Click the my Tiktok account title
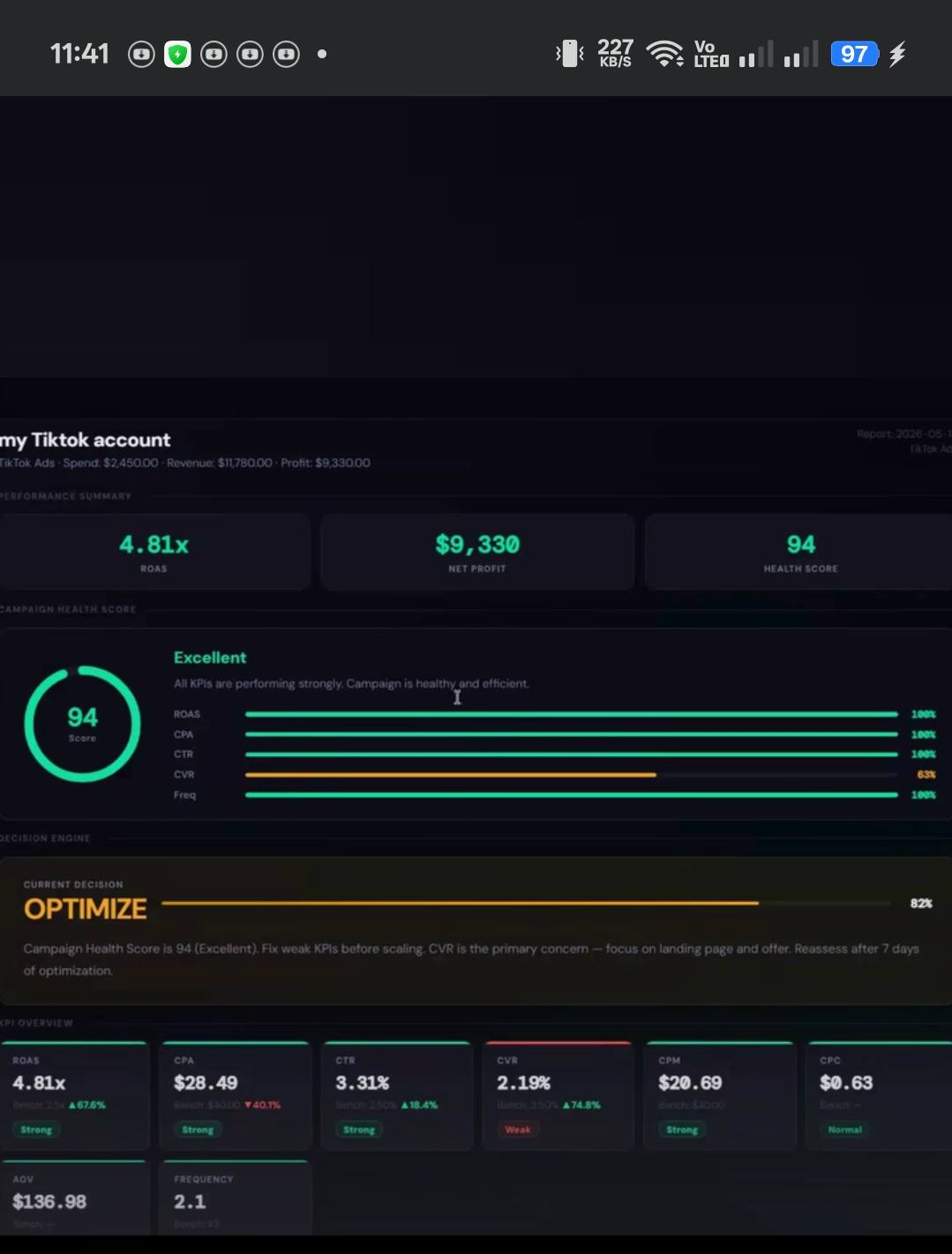Image resolution: width=952 pixels, height=1254 pixels. pos(86,440)
